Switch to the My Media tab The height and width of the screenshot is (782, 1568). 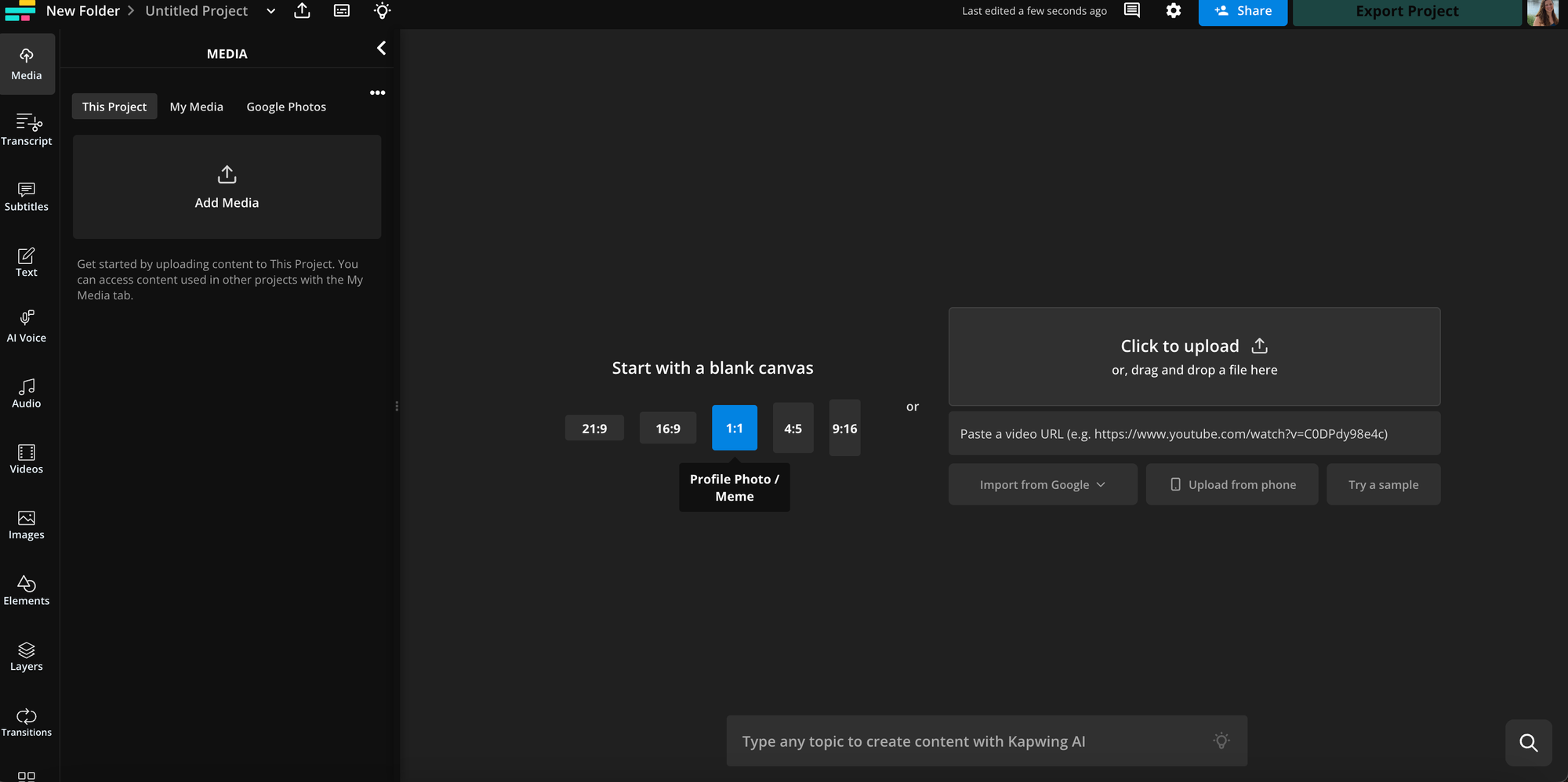point(196,106)
